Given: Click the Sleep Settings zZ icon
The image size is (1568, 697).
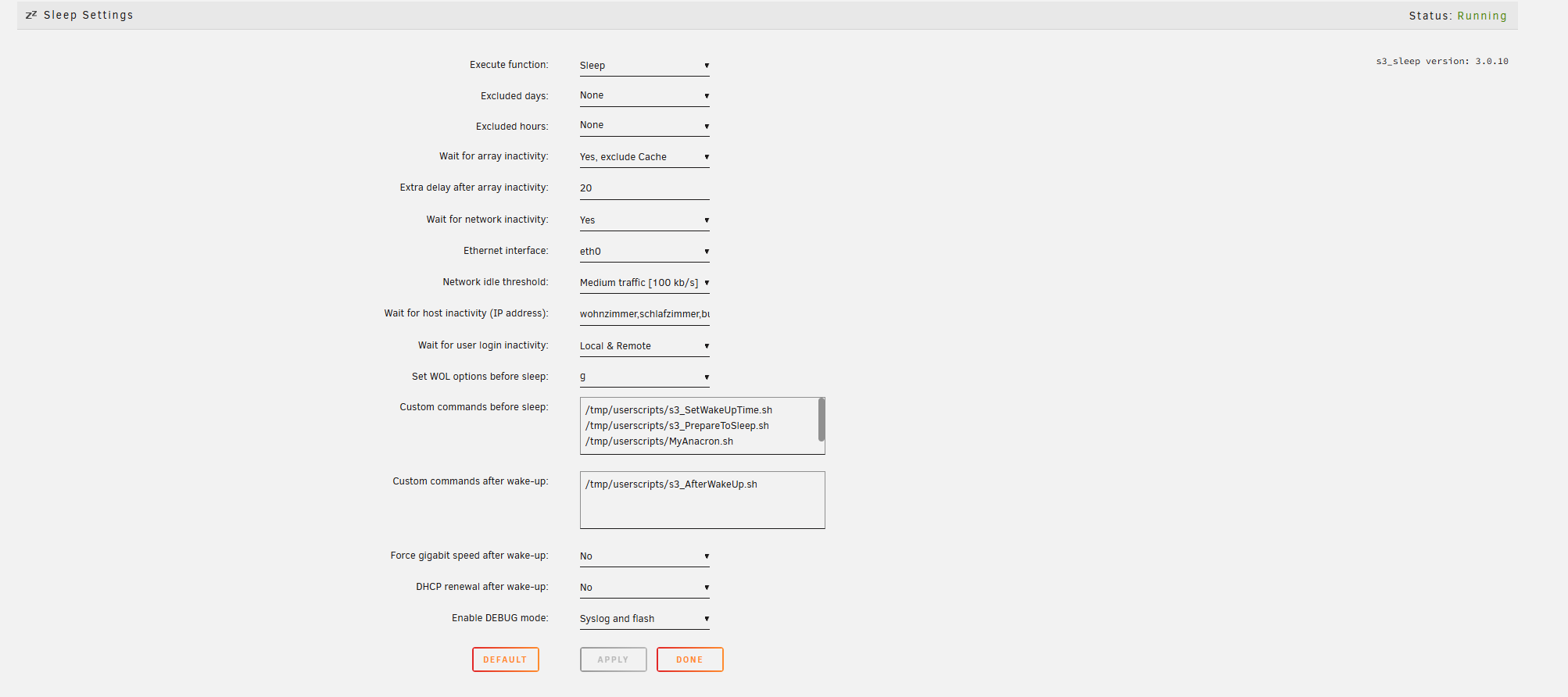Looking at the screenshot, I should (31, 15).
